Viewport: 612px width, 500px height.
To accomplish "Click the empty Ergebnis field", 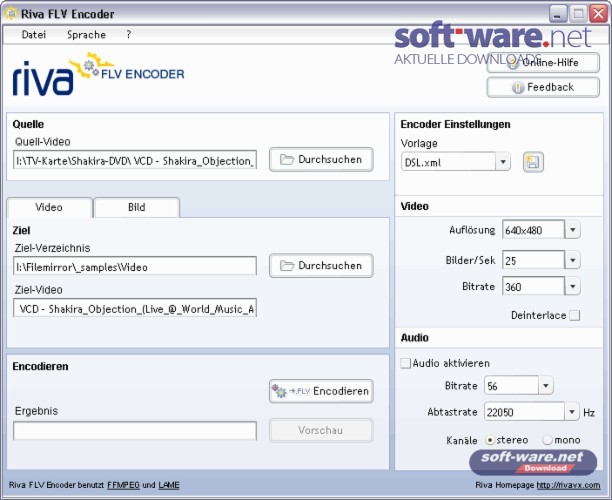I will 135,431.
